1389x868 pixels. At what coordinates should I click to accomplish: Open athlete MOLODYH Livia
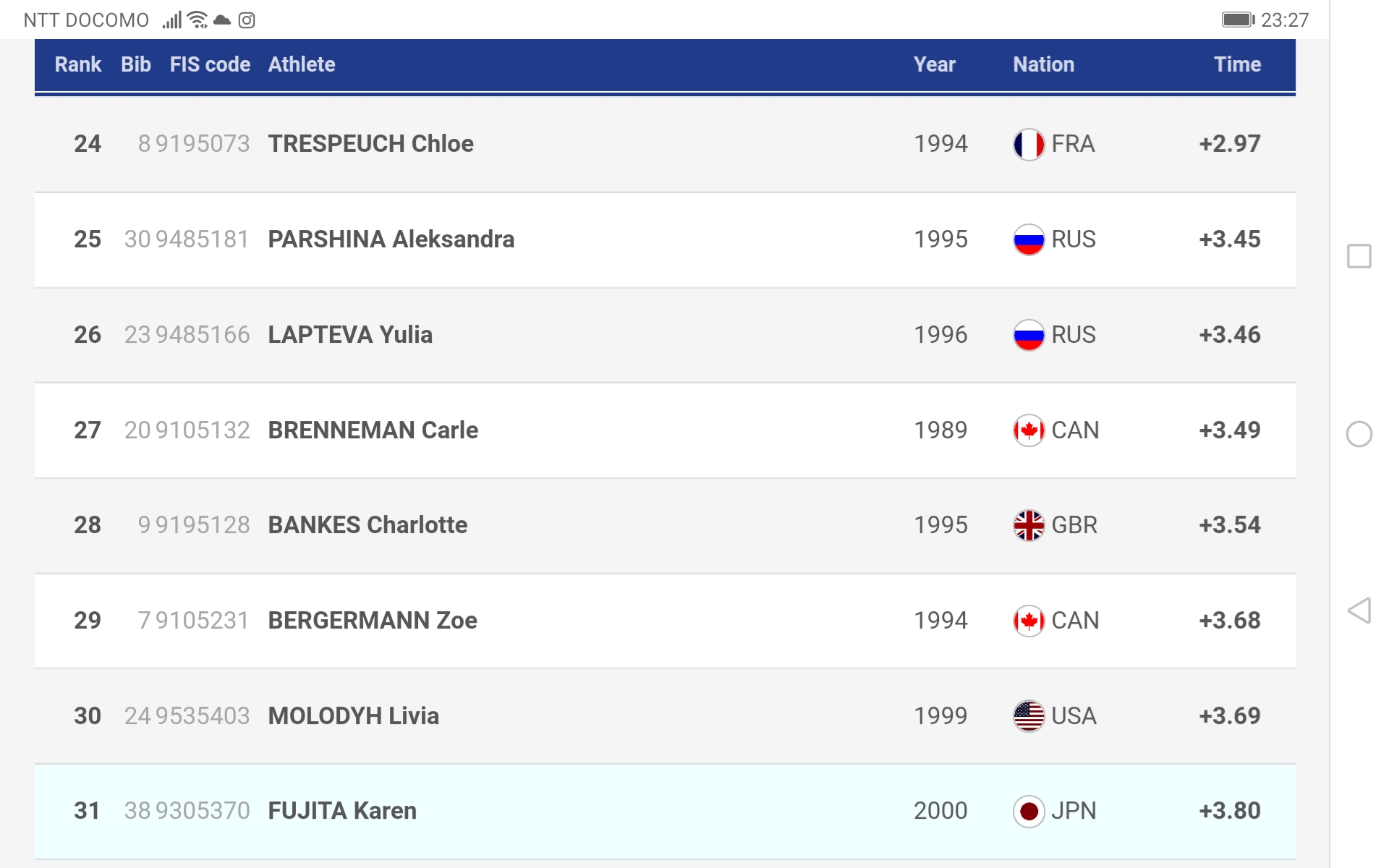[353, 716]
